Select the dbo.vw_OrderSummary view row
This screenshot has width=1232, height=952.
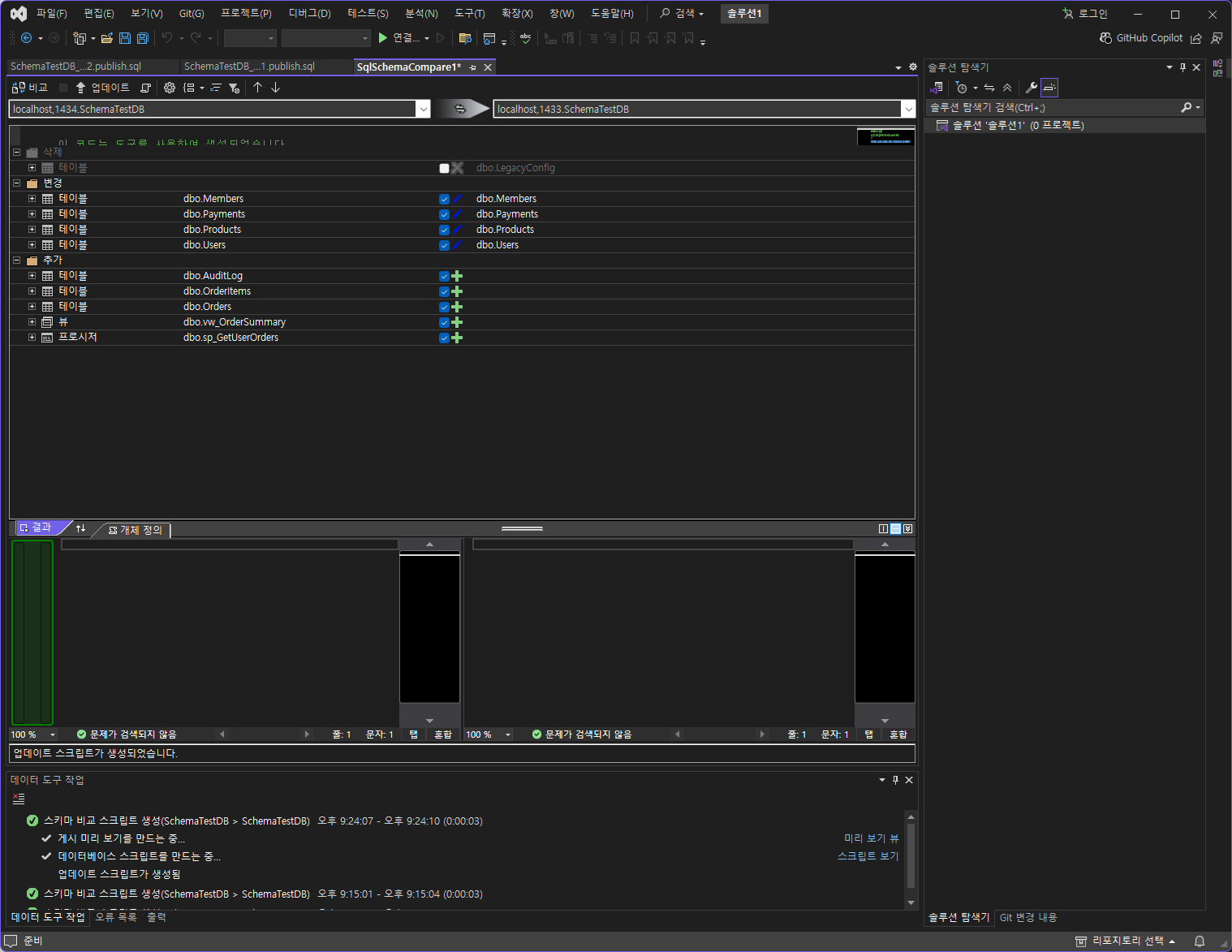(462, 322)
